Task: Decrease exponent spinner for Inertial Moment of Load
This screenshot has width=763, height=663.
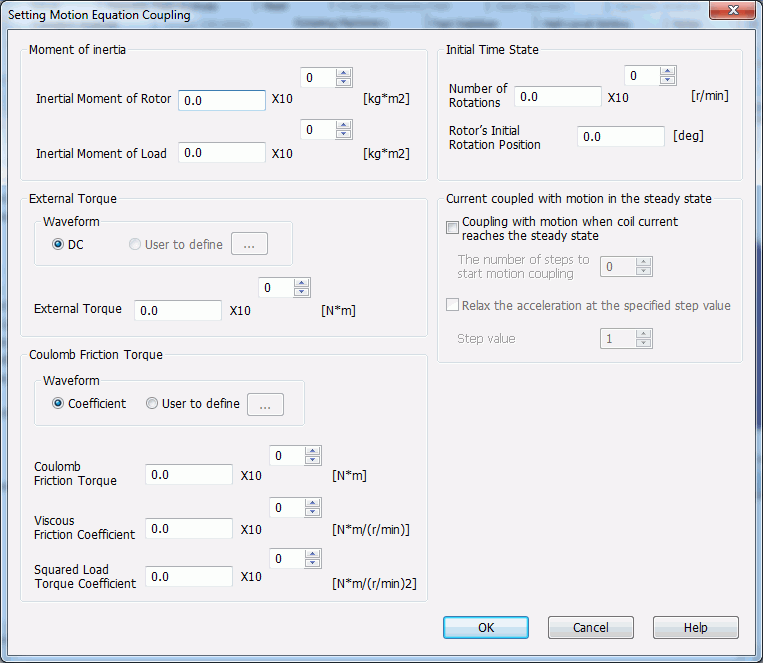Action: coord(344,135)
